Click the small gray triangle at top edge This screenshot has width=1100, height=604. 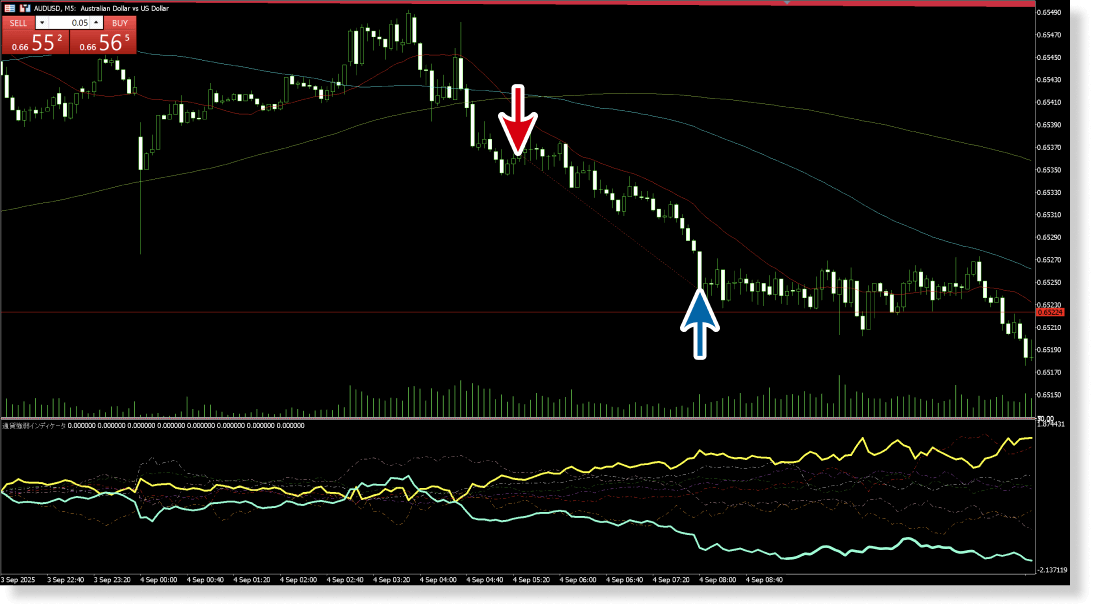pos(788,3)
